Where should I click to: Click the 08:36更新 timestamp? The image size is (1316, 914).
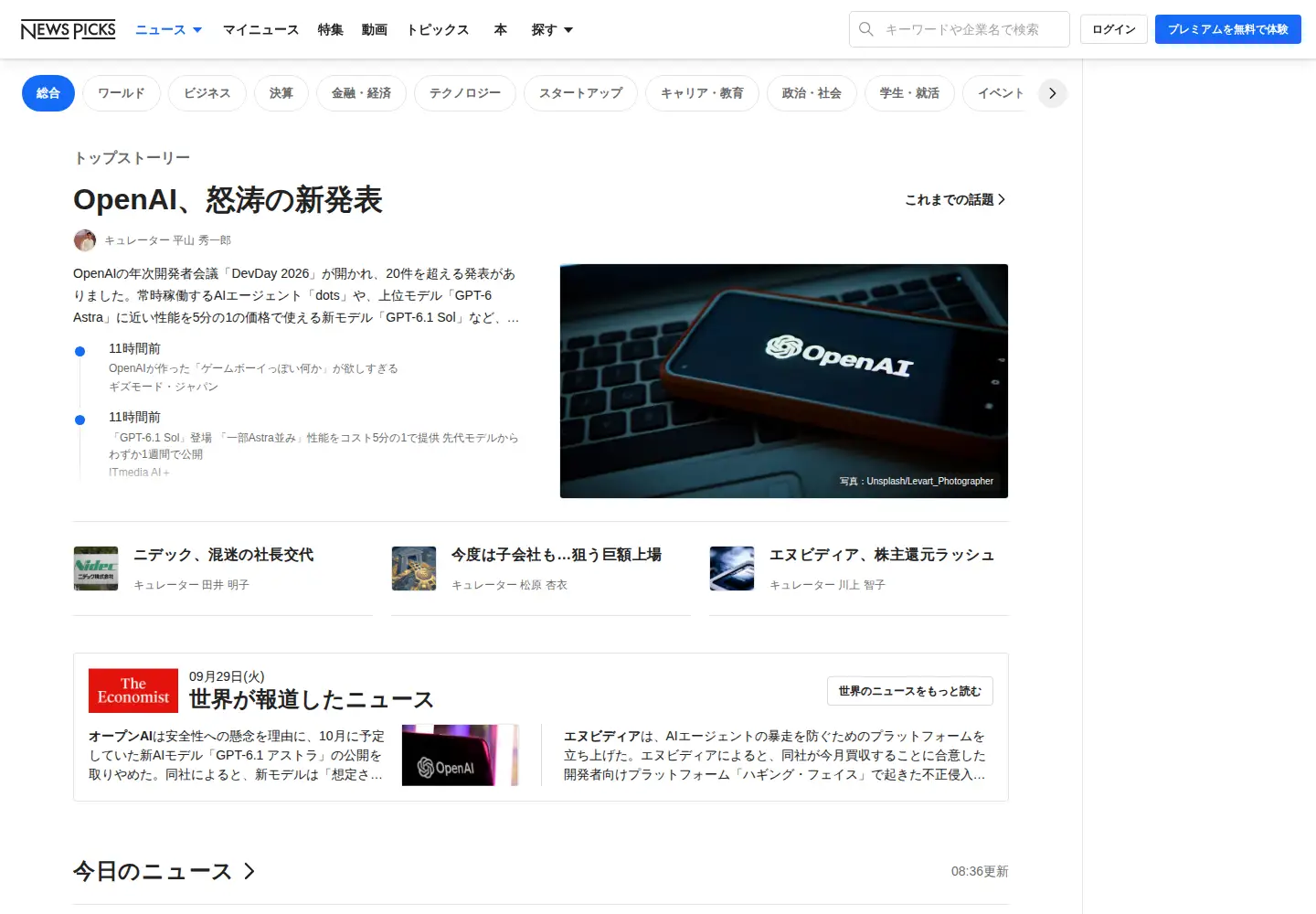[x=980, y=872]
